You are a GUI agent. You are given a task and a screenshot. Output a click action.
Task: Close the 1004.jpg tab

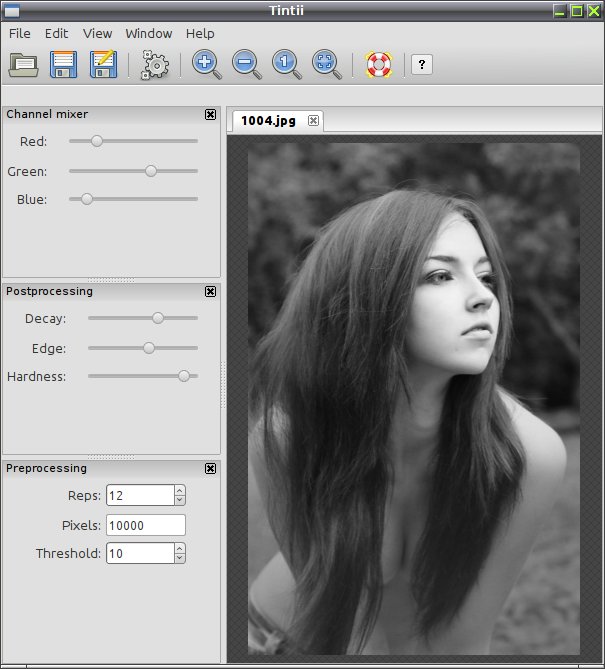pyautogui.click(x=313, y=121)
